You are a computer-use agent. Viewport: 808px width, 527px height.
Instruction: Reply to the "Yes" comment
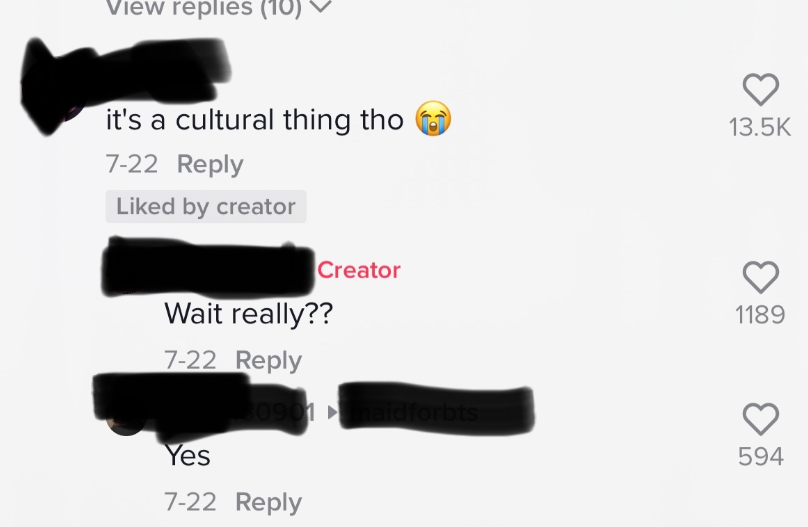(x=268, y=502)
